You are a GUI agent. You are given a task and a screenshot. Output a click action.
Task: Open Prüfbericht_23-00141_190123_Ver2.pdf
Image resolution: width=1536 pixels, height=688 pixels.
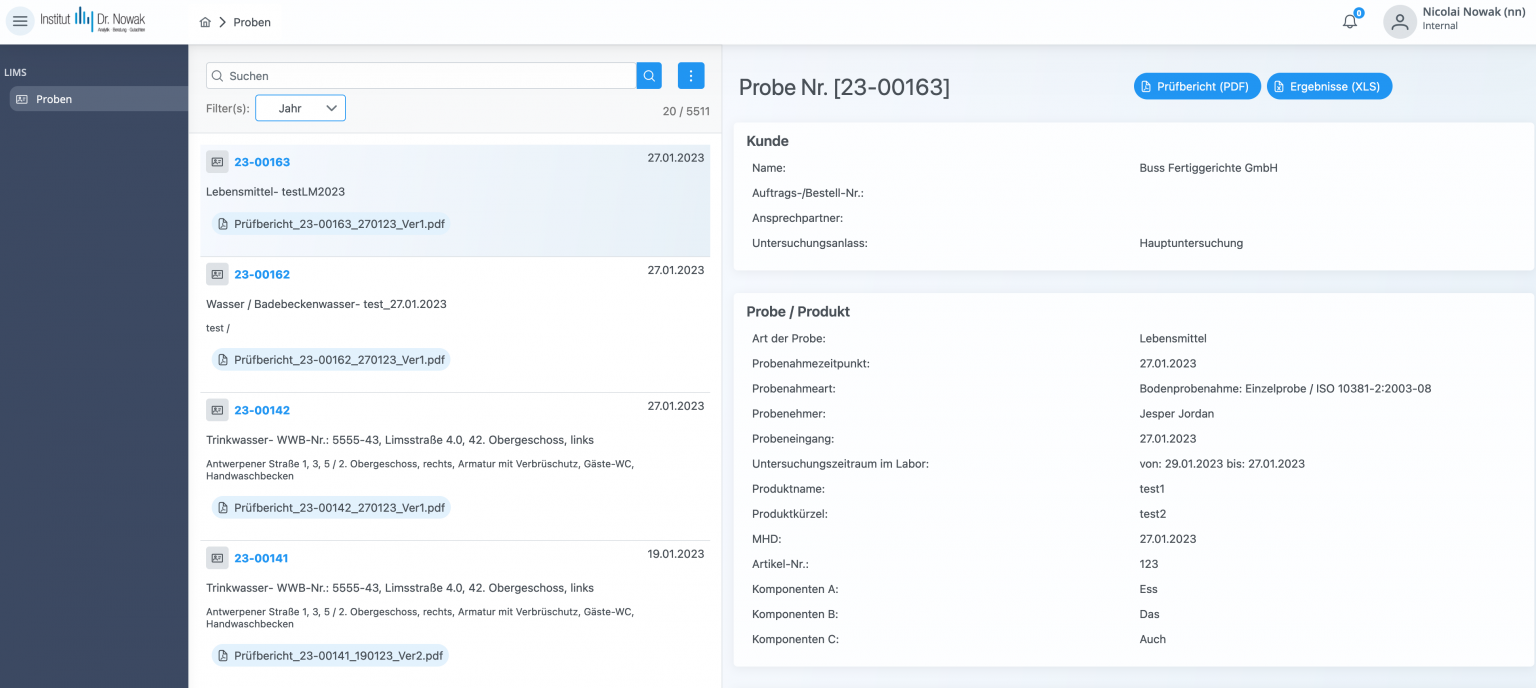331,655
